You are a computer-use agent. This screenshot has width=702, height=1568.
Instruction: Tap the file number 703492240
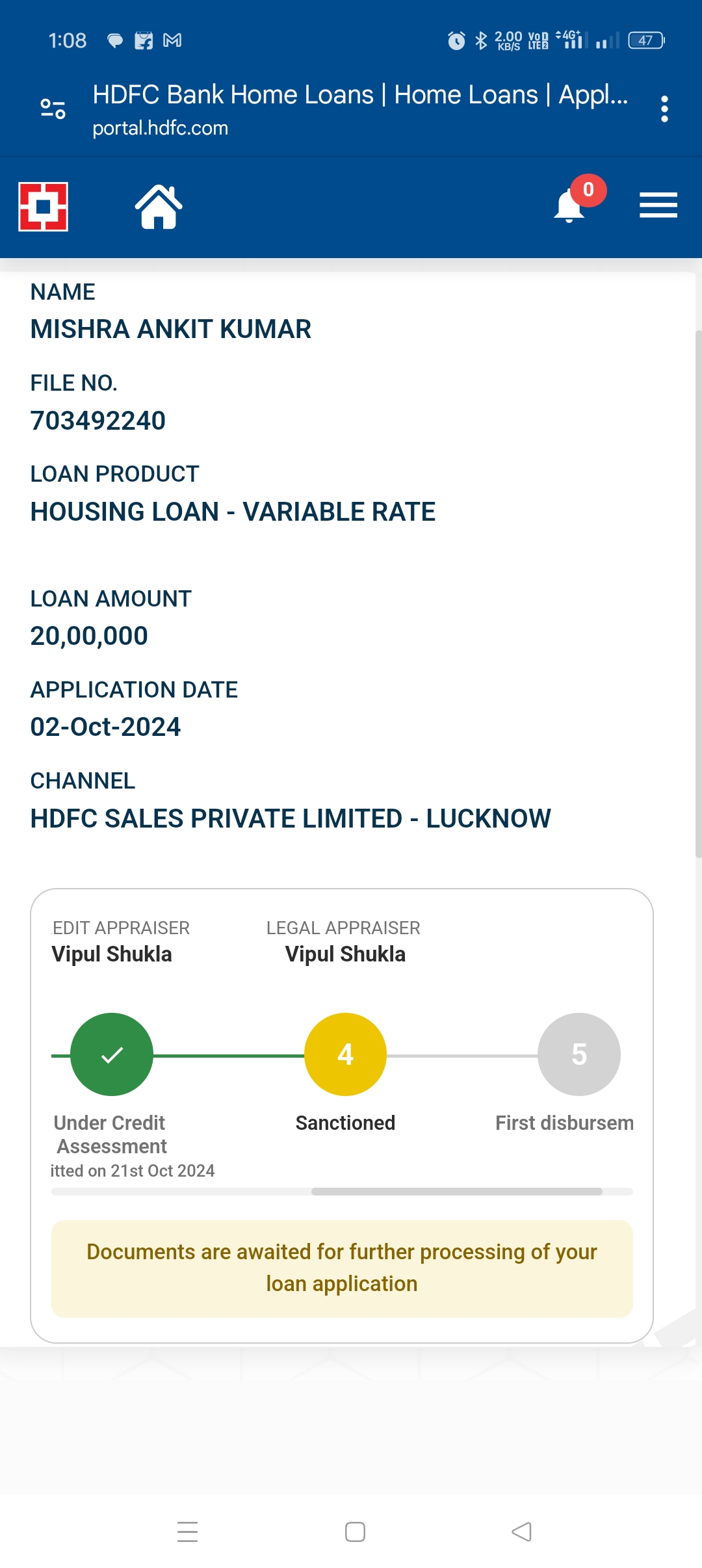(x=98, y=421)
